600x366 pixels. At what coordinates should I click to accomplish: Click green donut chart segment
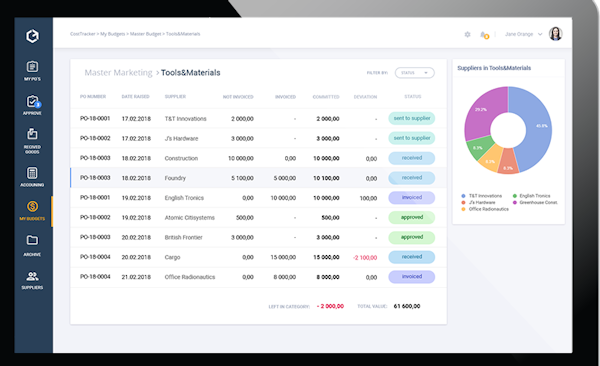478,148
